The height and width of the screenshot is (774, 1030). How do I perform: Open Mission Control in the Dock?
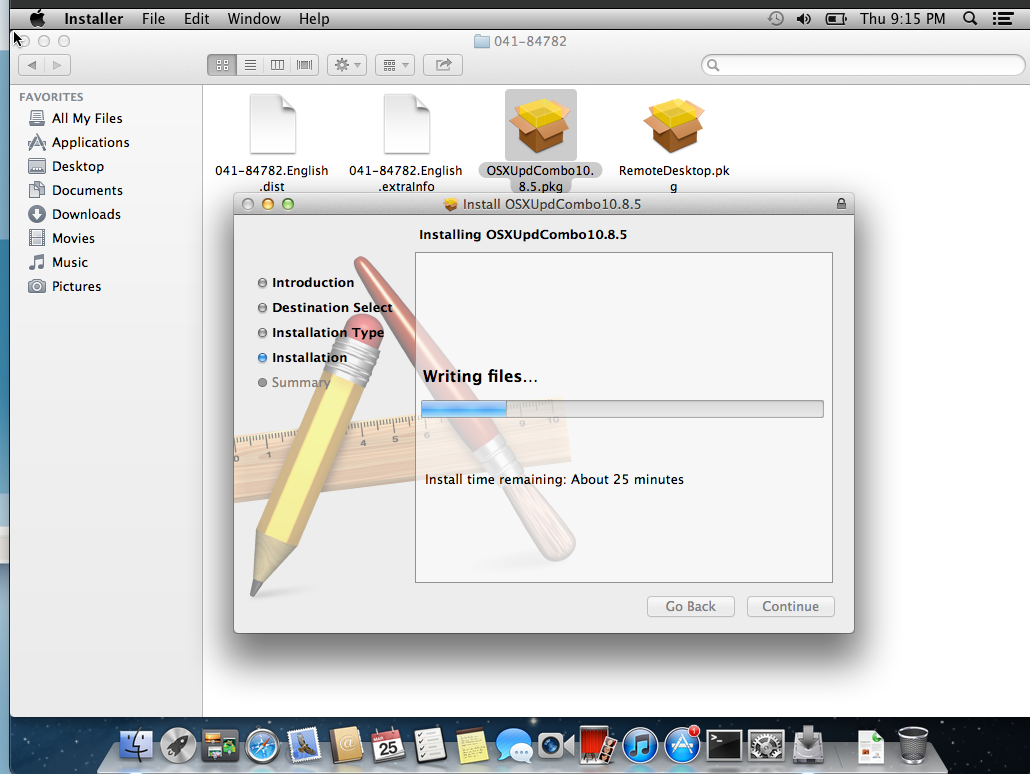220,746
